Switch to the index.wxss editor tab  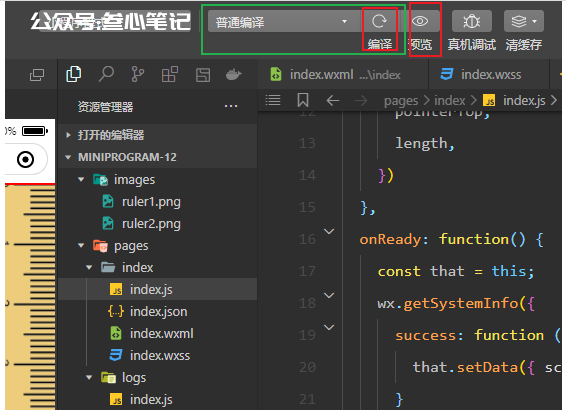[489, 75]
